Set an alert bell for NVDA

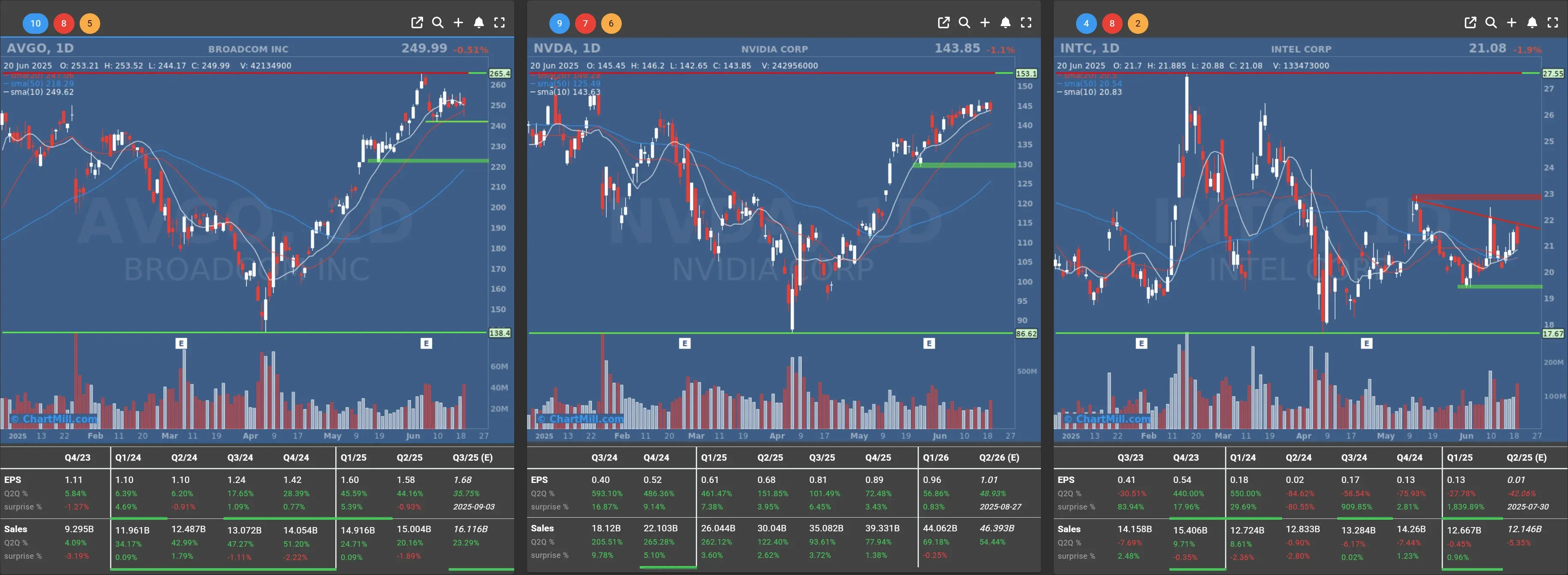[1005, 23]
